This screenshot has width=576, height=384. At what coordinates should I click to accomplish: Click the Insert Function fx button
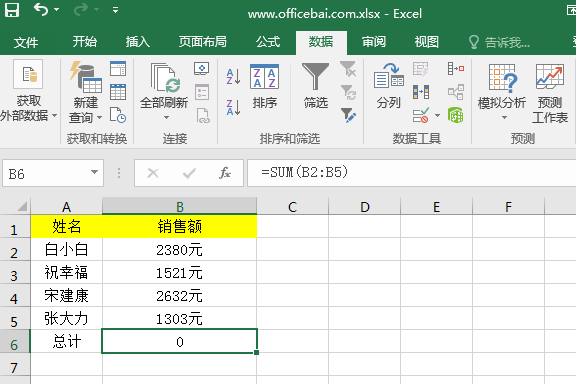225,173
